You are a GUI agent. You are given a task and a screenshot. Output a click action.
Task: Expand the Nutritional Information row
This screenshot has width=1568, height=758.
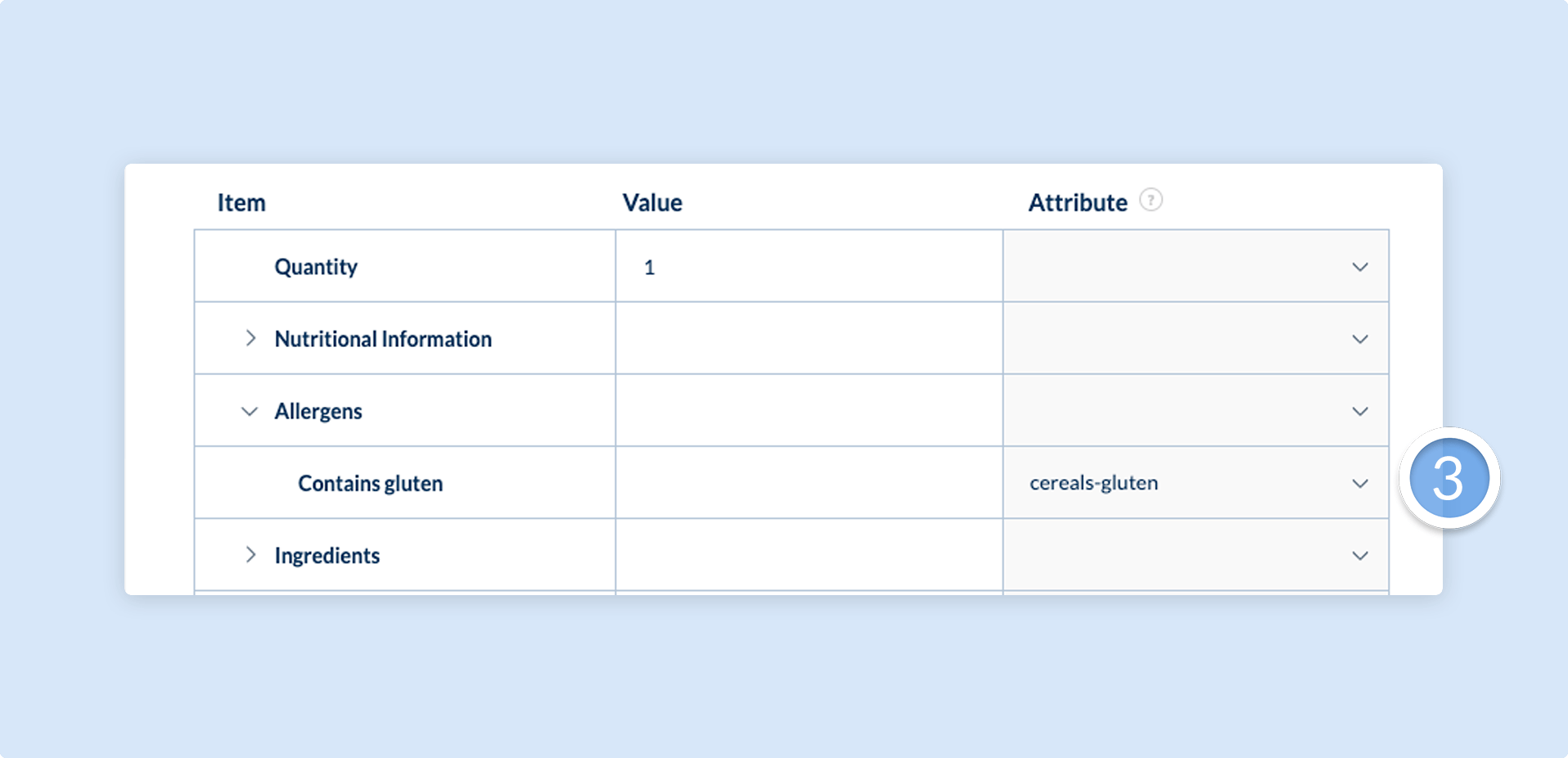(250, 338)
